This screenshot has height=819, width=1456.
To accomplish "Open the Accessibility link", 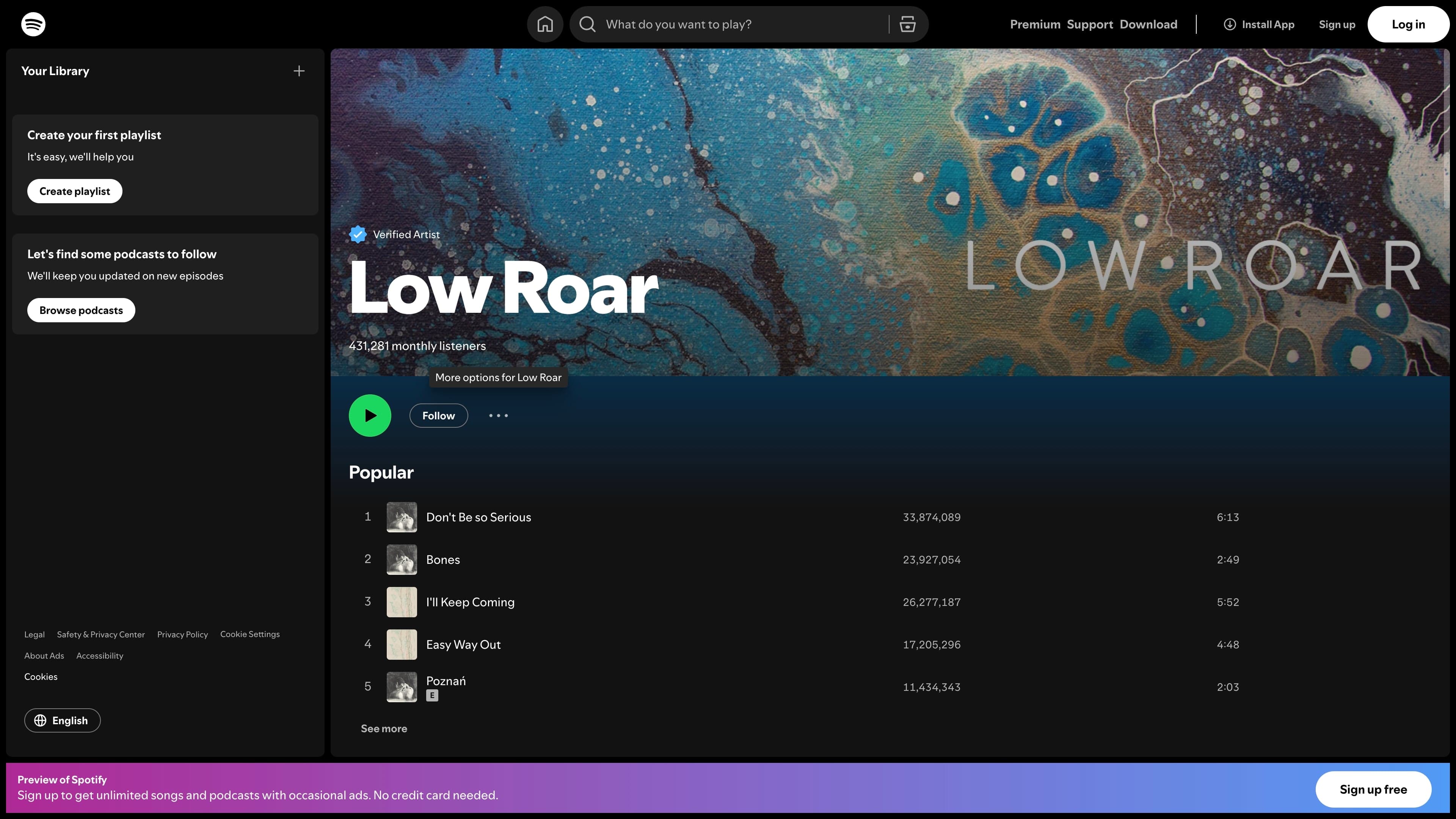I will point(99,656).
